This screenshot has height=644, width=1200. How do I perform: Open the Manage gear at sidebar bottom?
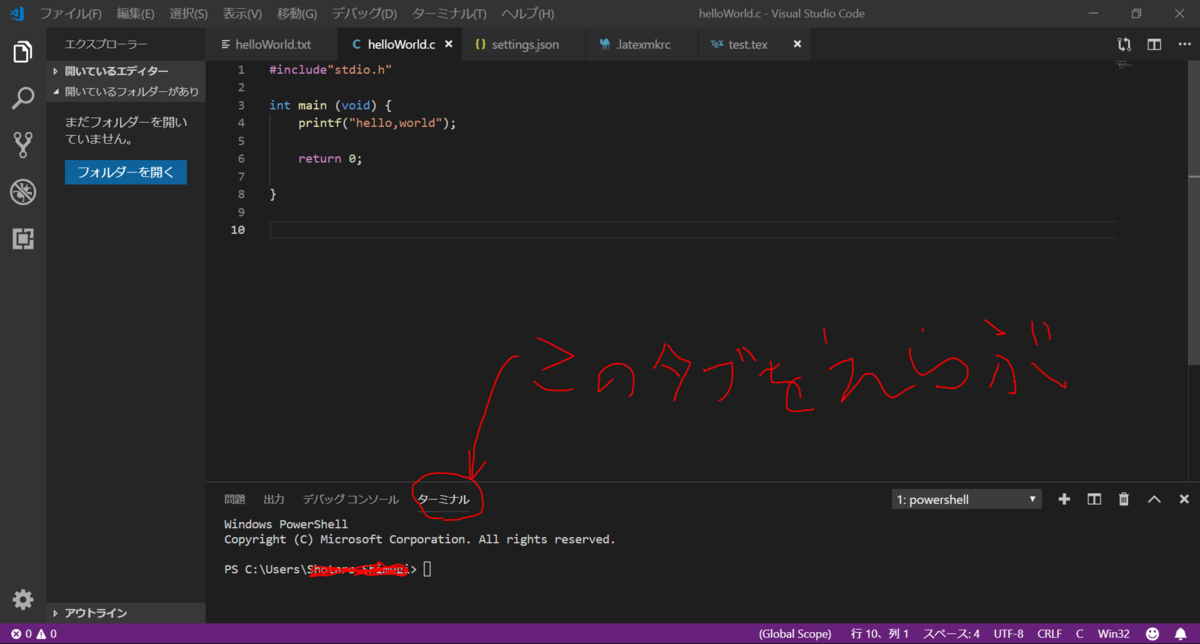tap(23, 599)
